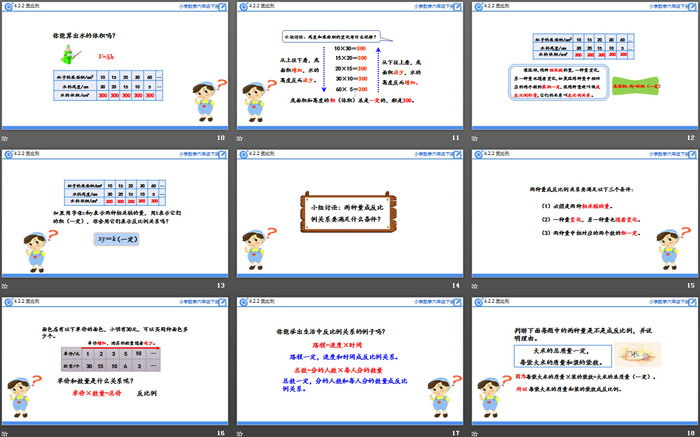The width and height of the screenshot is (700, 437).
Task: Click the slide number label 16
Action: (x=221, y=433)
